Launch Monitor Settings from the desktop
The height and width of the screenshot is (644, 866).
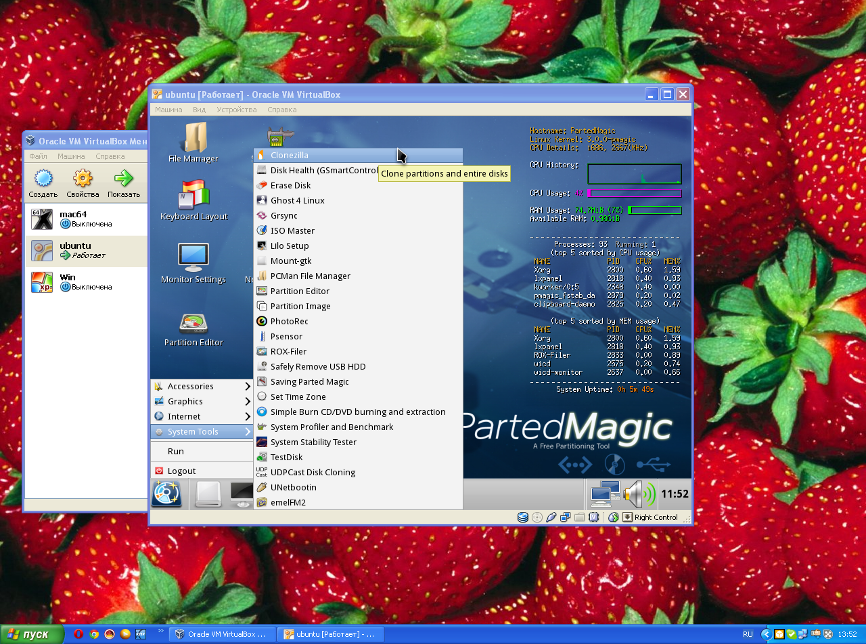pyautogui.click(x=193, y=262)
